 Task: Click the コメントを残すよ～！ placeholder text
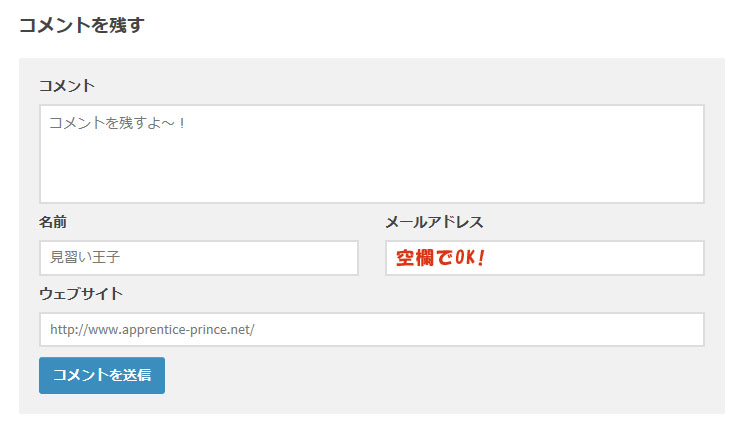click(117, 123)
